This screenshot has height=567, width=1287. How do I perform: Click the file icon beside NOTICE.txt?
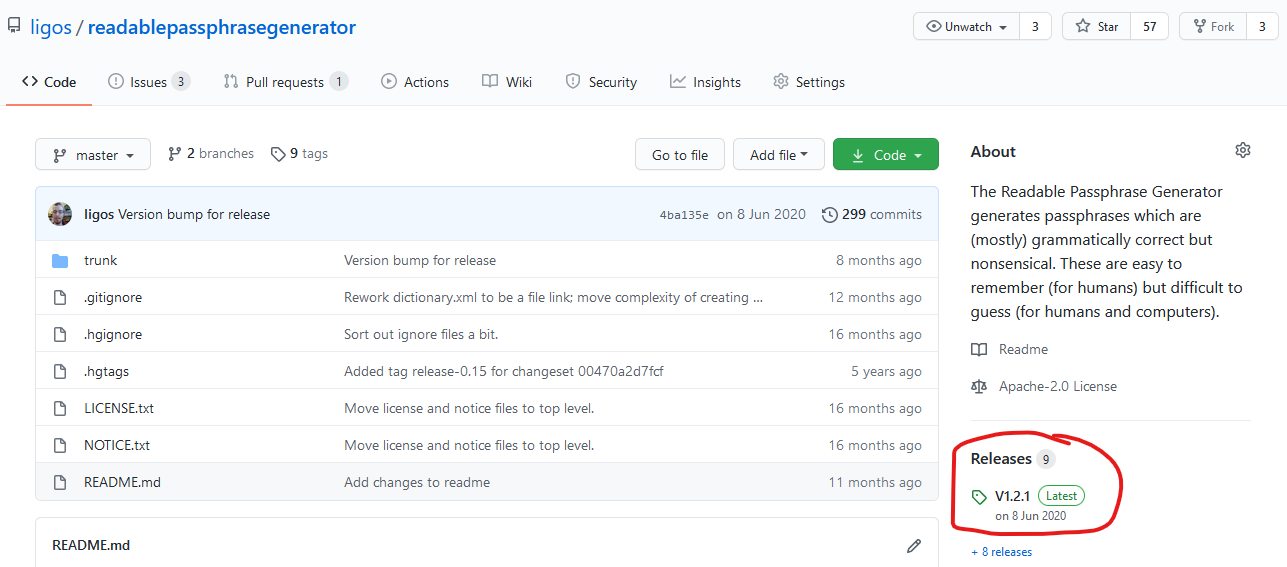60,445
